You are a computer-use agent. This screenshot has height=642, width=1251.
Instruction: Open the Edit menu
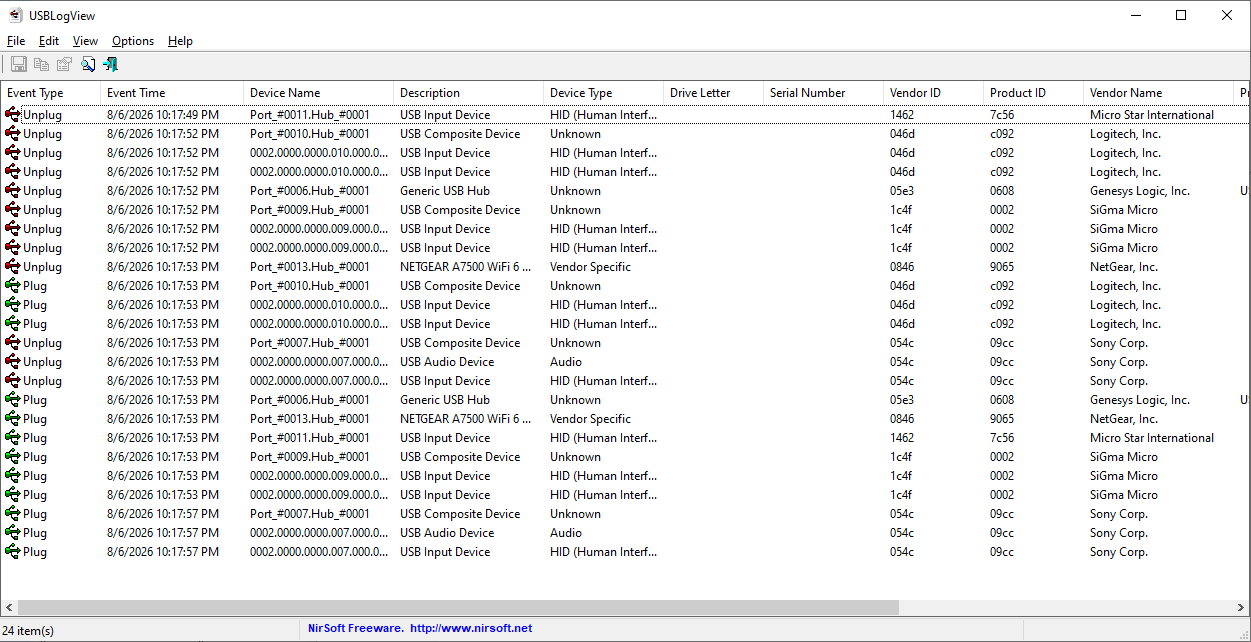pos(49,41)
